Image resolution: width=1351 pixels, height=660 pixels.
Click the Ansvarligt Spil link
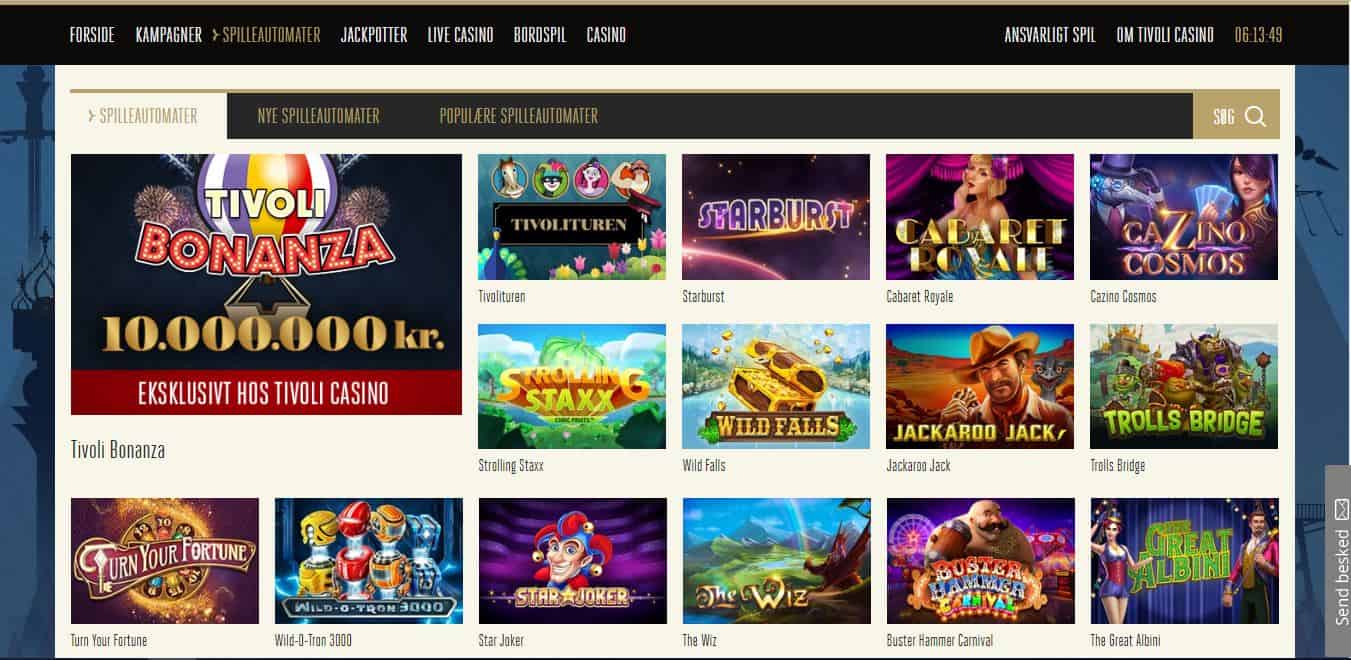click(1050, 35)
